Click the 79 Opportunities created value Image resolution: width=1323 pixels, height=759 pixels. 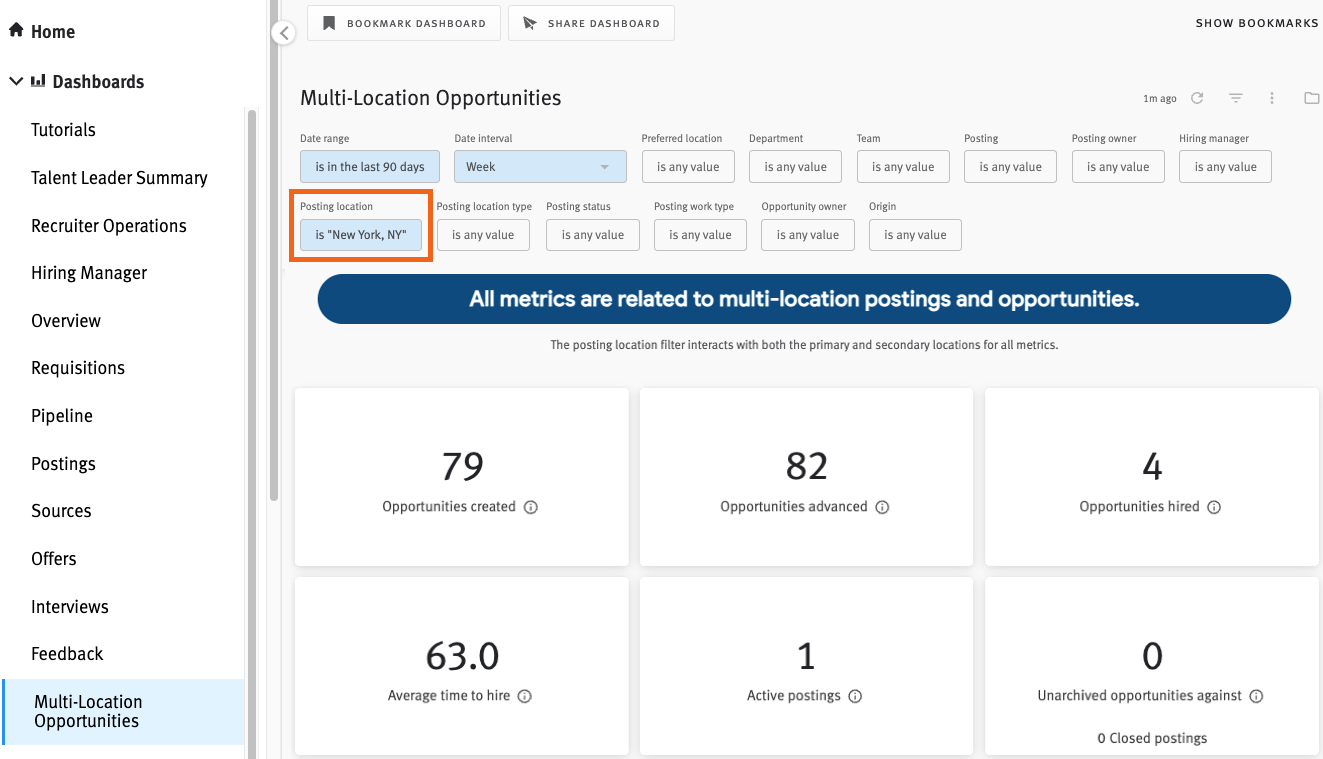point(462,466)
